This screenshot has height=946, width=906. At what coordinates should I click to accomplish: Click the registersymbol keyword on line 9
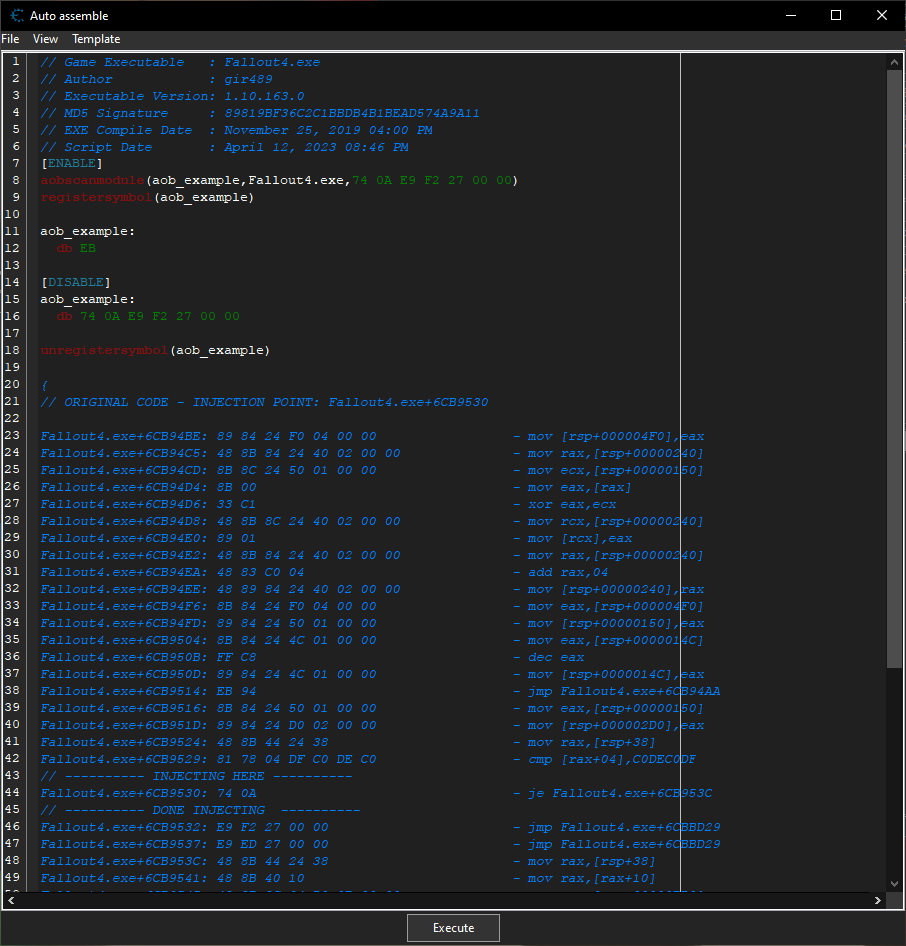[x=96, y=198]
